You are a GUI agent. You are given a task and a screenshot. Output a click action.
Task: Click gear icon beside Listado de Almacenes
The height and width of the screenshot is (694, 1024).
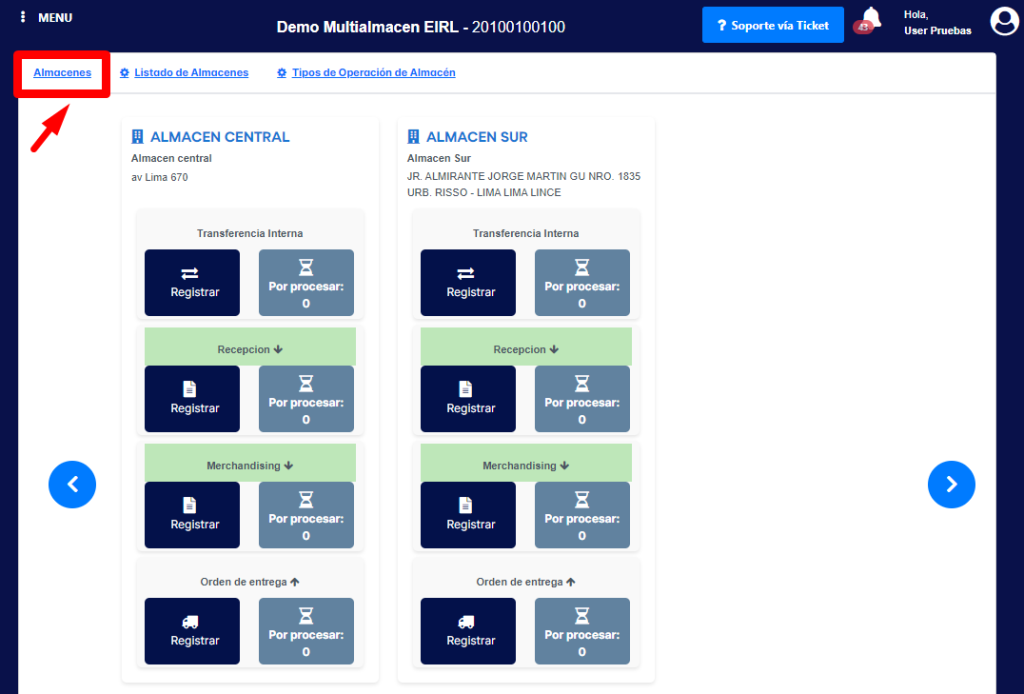tap(125, 73)
